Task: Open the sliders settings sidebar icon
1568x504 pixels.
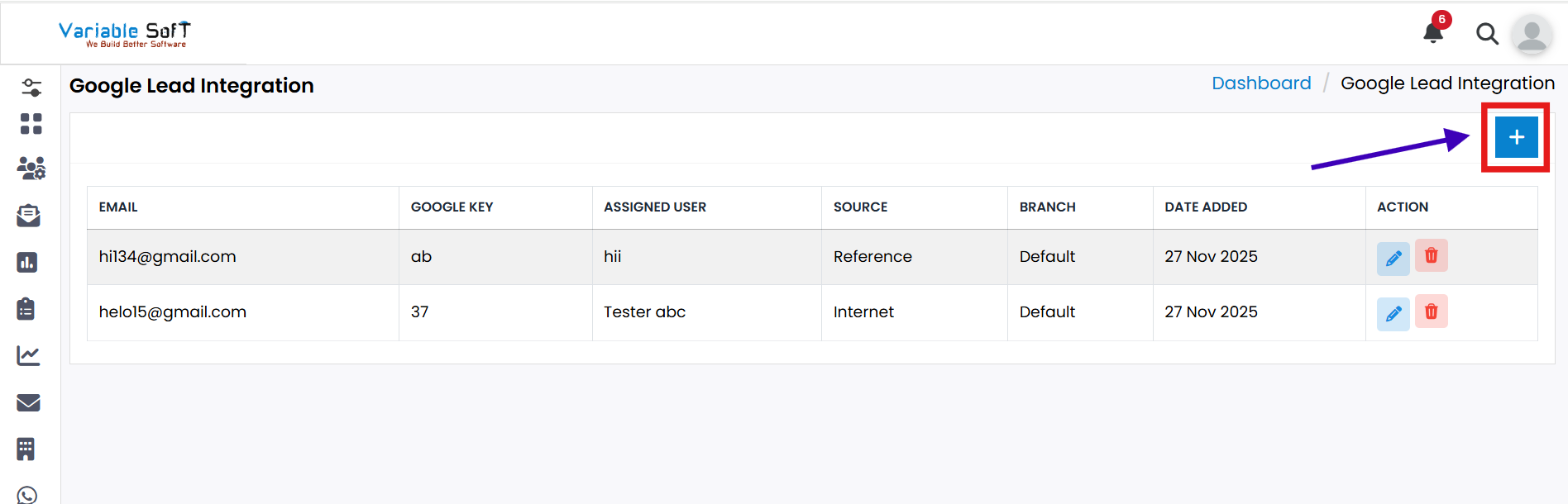Action: pyautogui.click(x=31, y=87)
